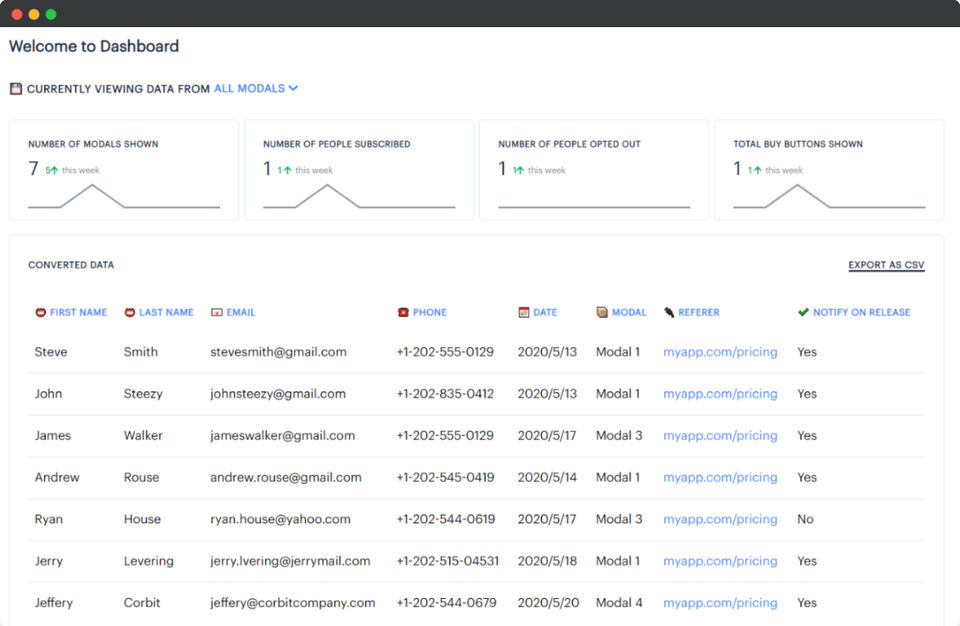The width and height of the screenshot is (960, 626).
Task: Select the Number of People Subscribed card
Action: 359,170
